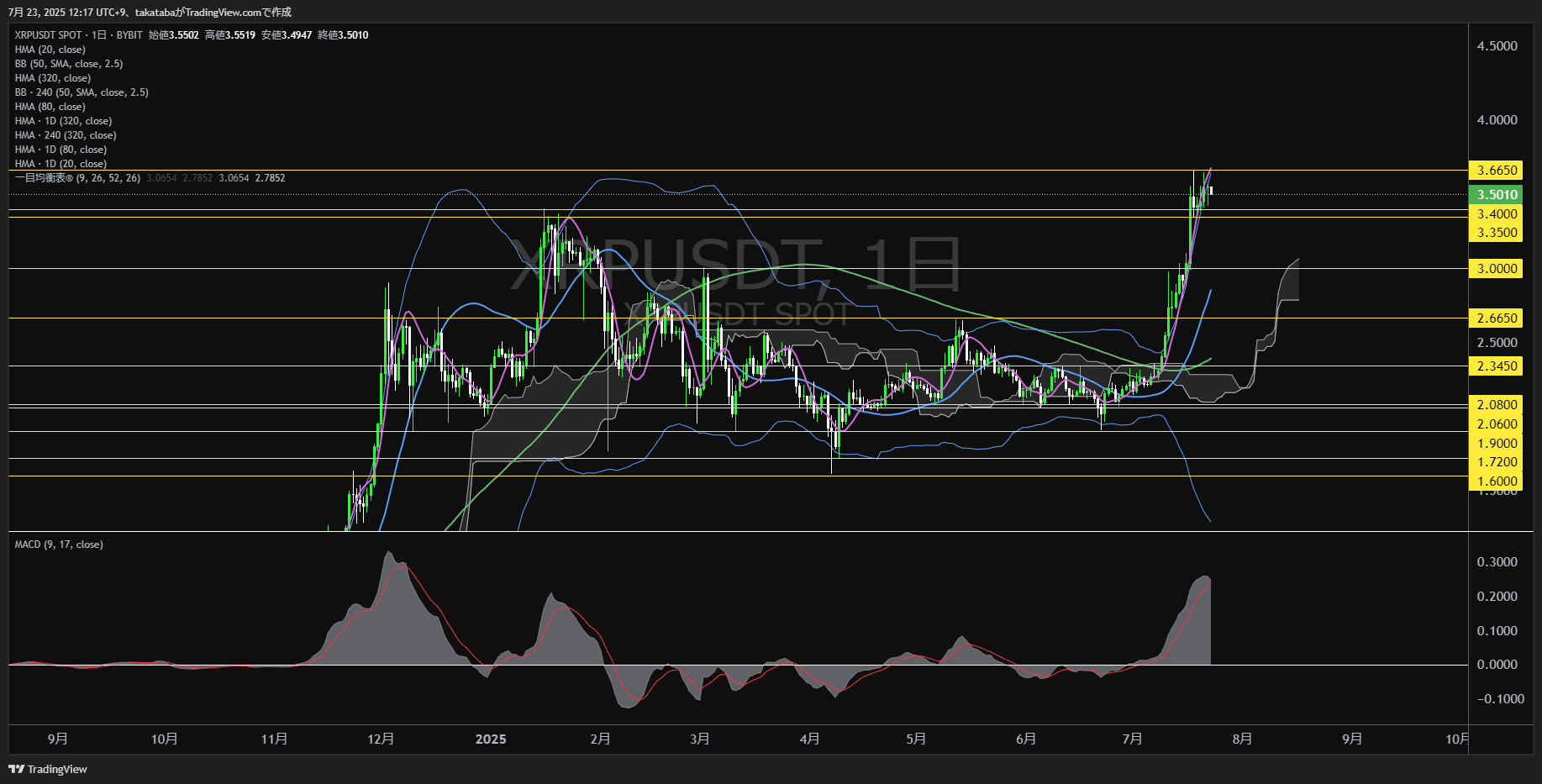
Task: Click the 8月 time axis label
Action: tap(1242, 739)
